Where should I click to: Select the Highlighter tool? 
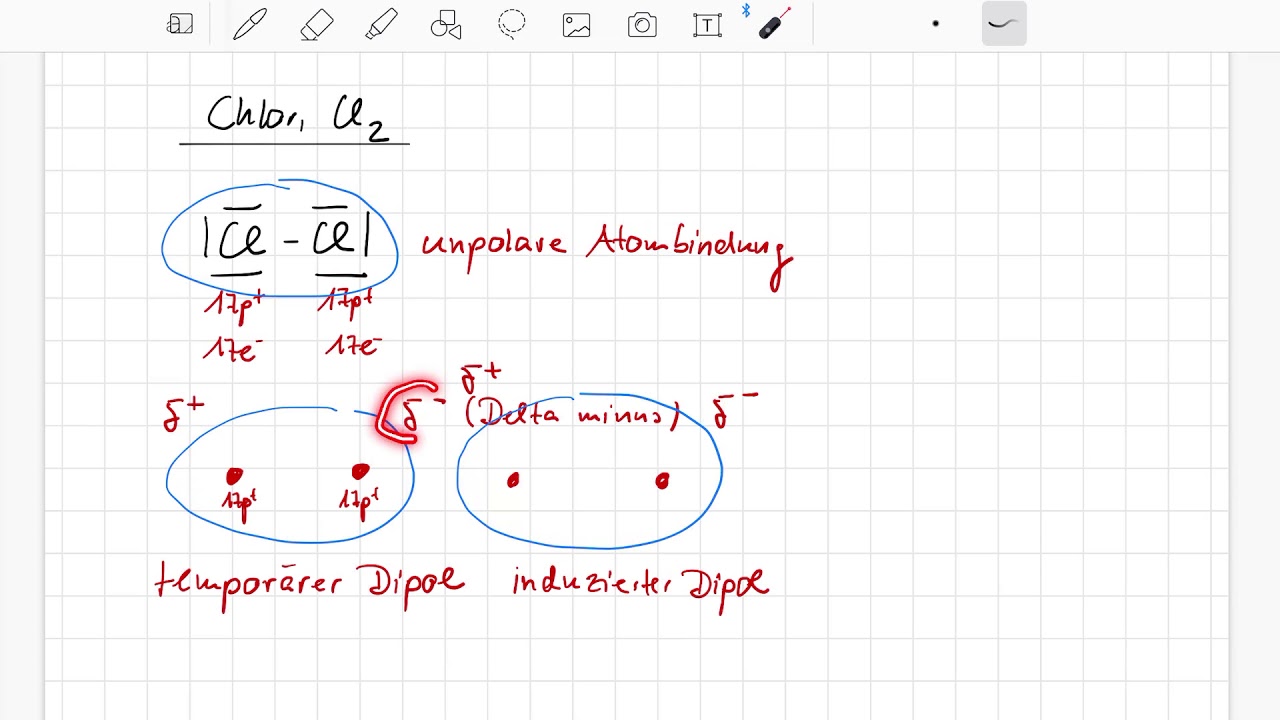[381, 25]
